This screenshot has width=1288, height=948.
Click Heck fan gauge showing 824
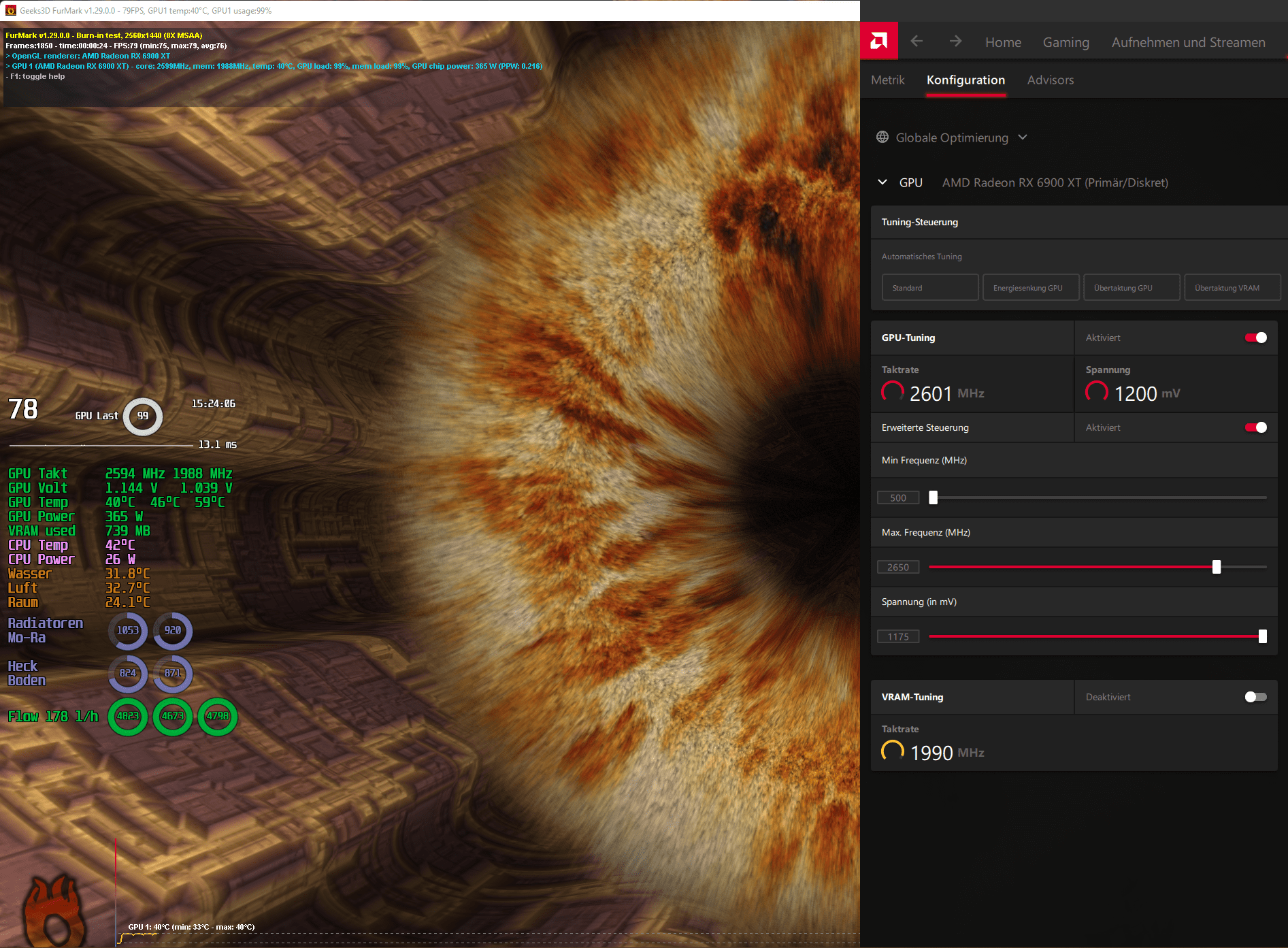tap(128, 674)
